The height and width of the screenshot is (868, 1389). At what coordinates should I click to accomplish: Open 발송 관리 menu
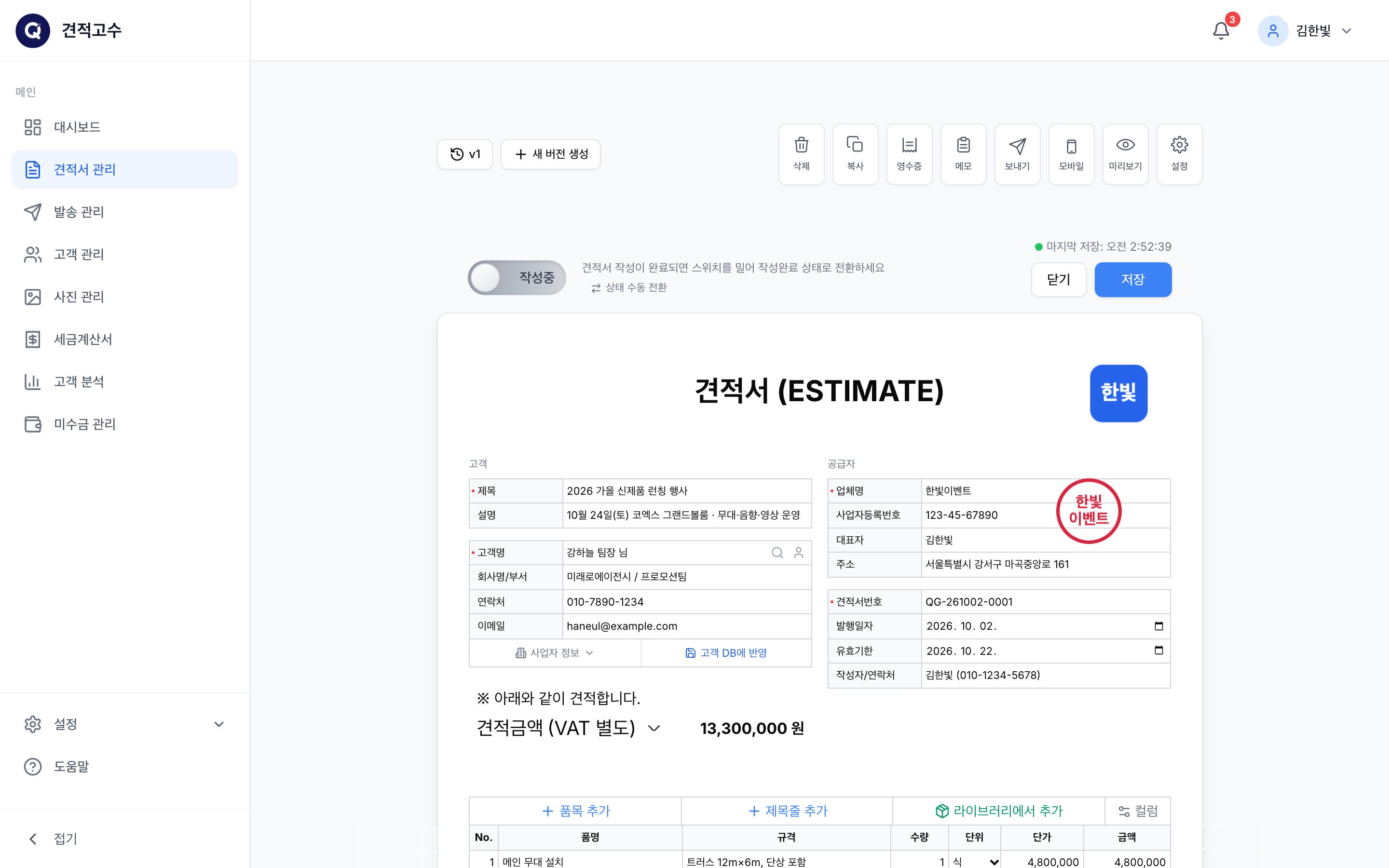tap(124, 212)
